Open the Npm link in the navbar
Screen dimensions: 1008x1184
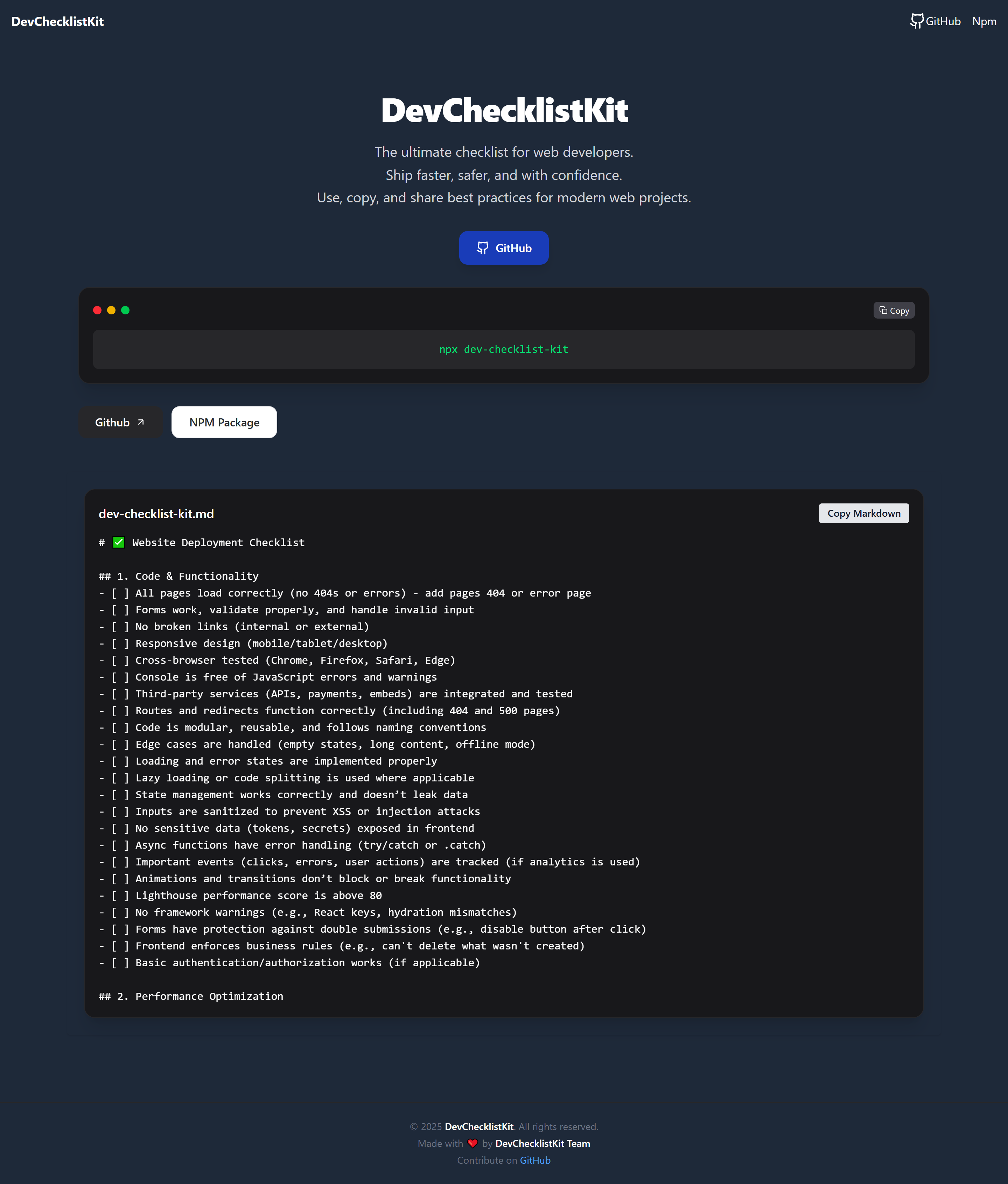[984, 21]
